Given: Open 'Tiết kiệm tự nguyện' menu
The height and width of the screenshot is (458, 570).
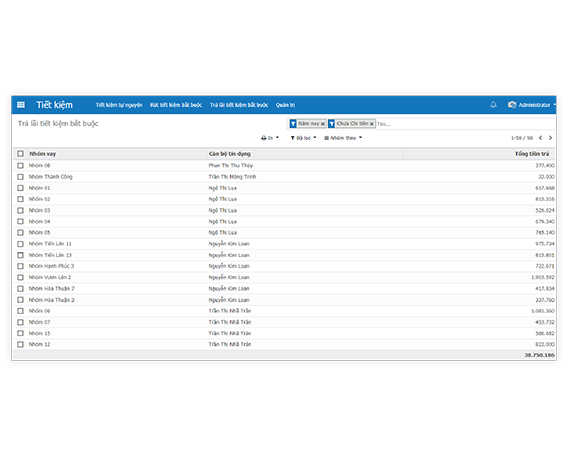Looking at the screenshot, I should click(x=119, y=105).
